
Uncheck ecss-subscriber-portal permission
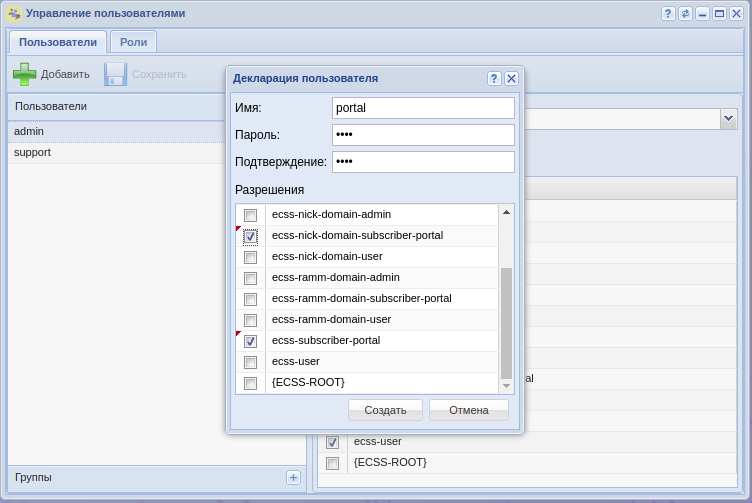(x=250, y=341)
